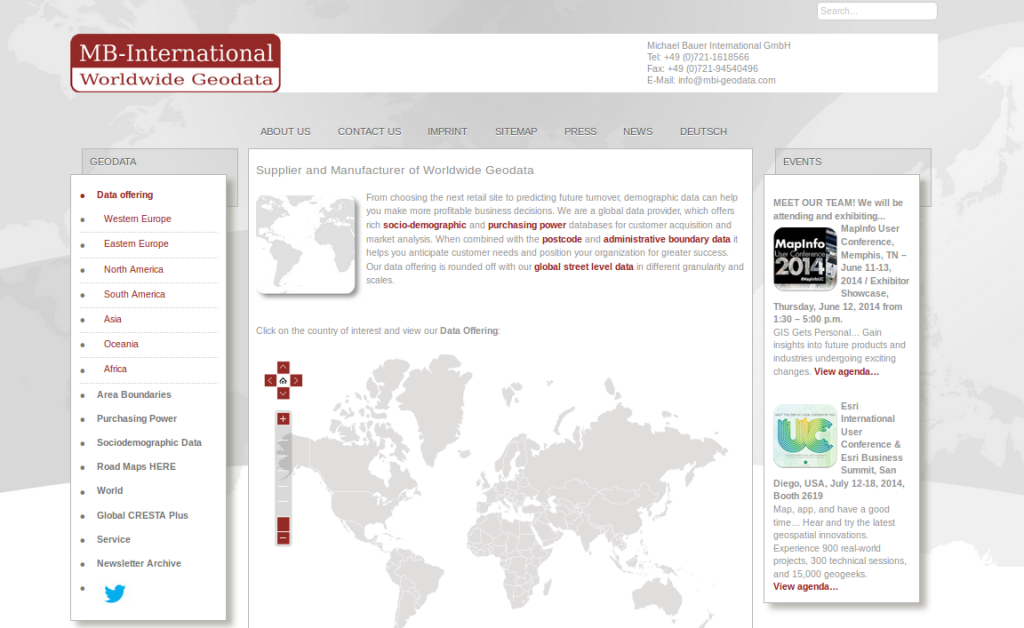Switch to DEUTSCH language
Viewport: 1024px width, 628px height.
(703, 131)
